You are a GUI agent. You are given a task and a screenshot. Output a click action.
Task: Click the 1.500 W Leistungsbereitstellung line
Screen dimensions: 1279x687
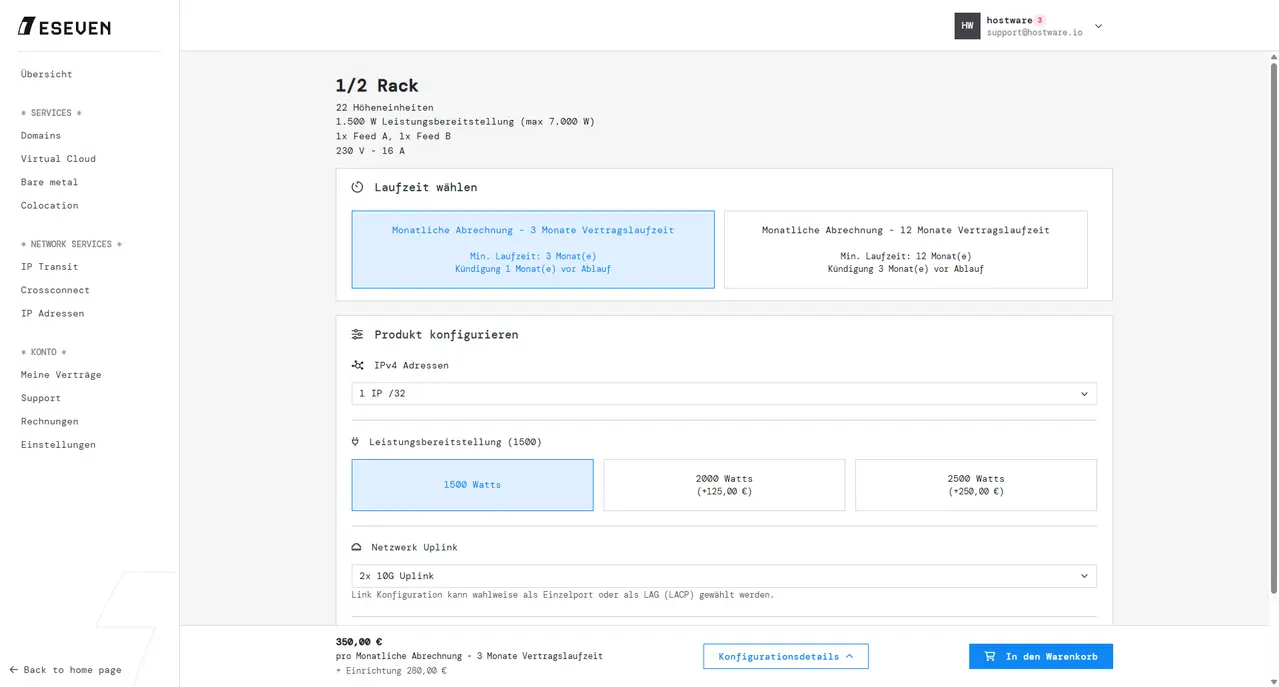465,122
